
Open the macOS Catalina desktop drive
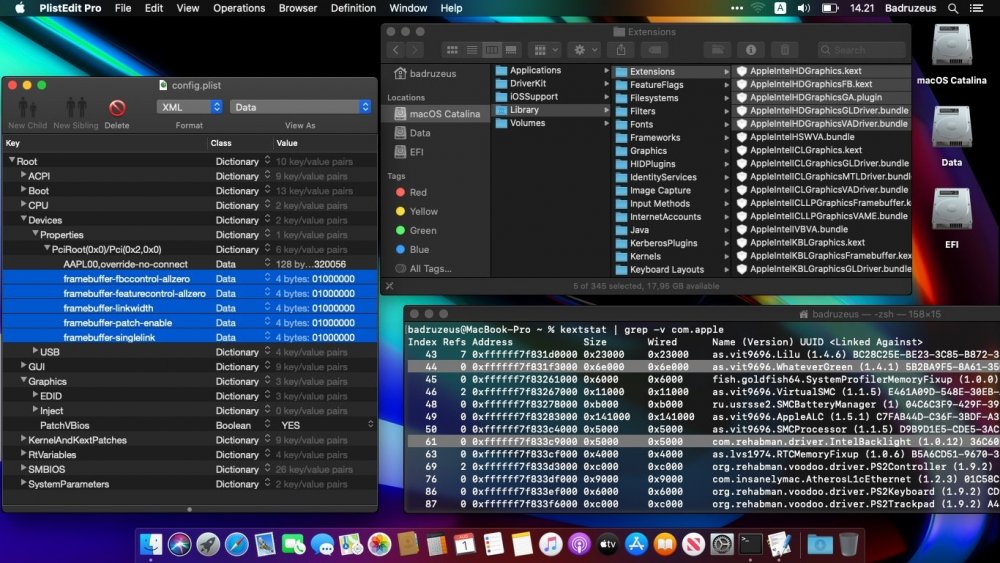951,46
